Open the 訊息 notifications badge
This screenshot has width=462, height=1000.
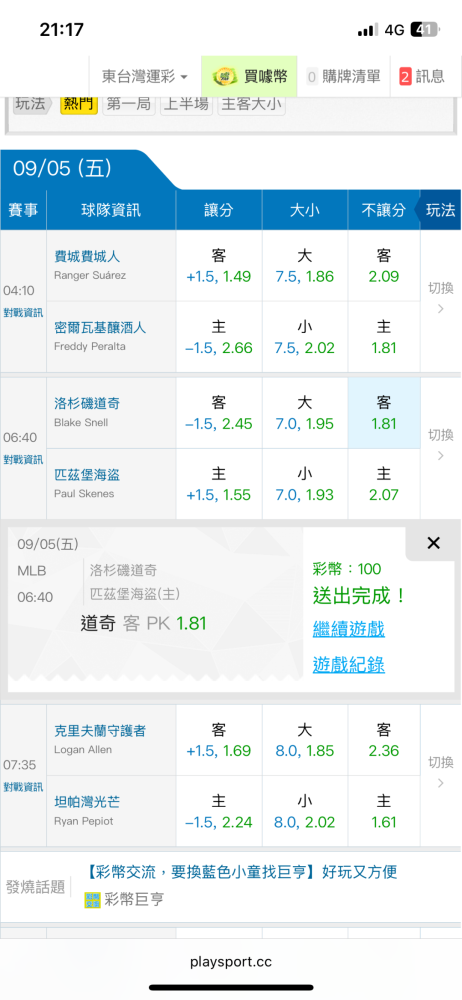click(x=405, y=77)
